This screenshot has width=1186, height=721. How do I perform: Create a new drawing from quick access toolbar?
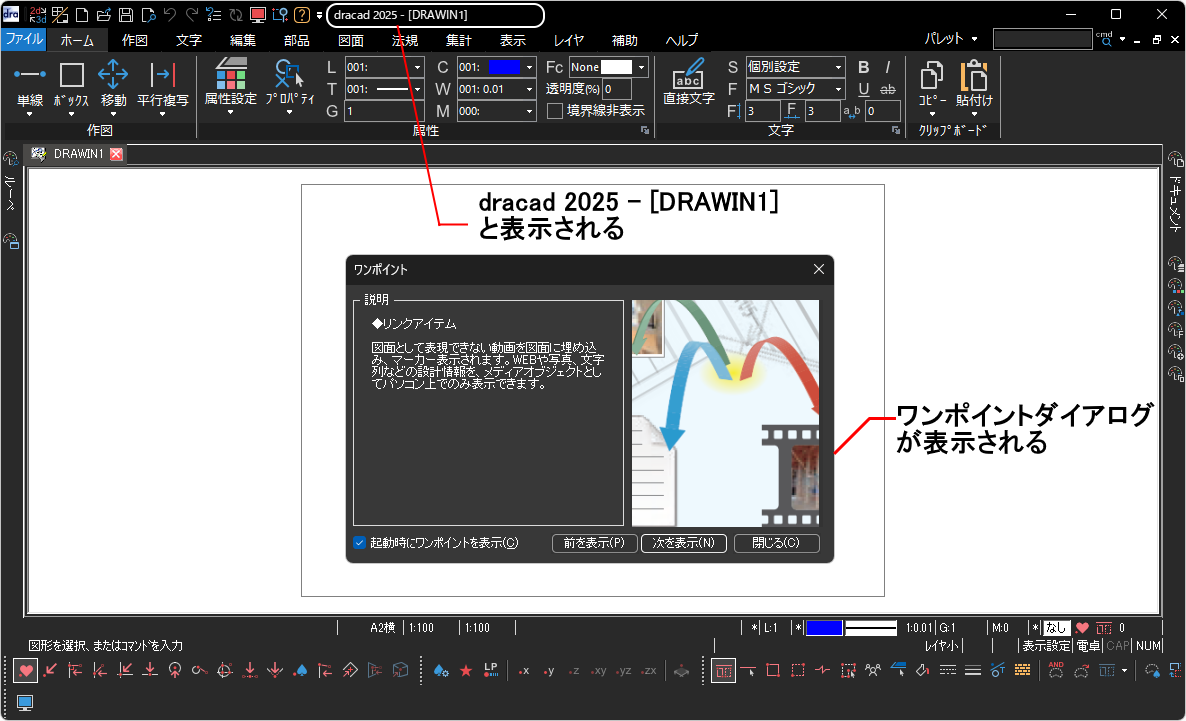click(82, 15)
